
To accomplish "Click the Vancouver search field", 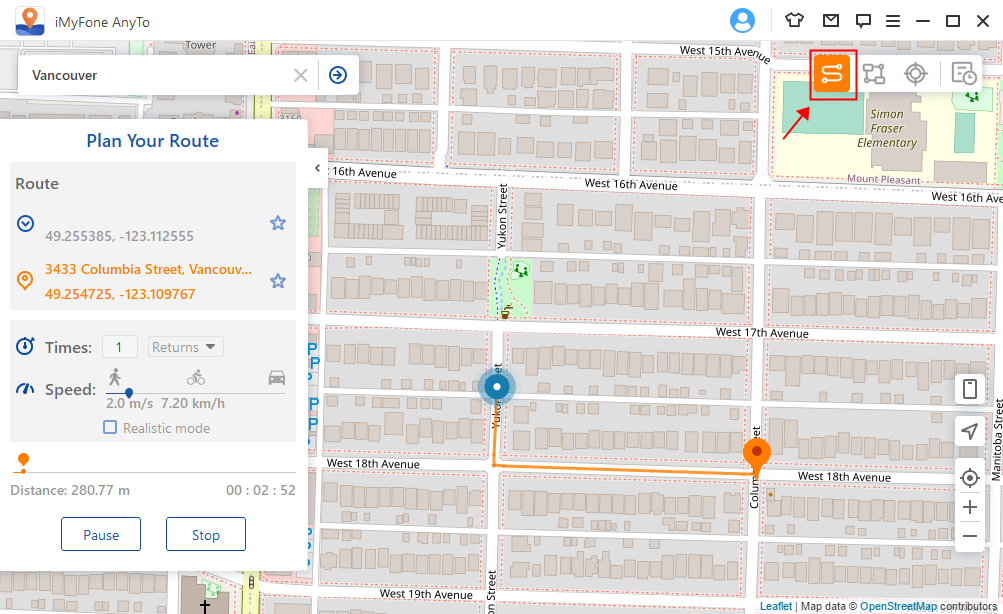I will [160, 75].
